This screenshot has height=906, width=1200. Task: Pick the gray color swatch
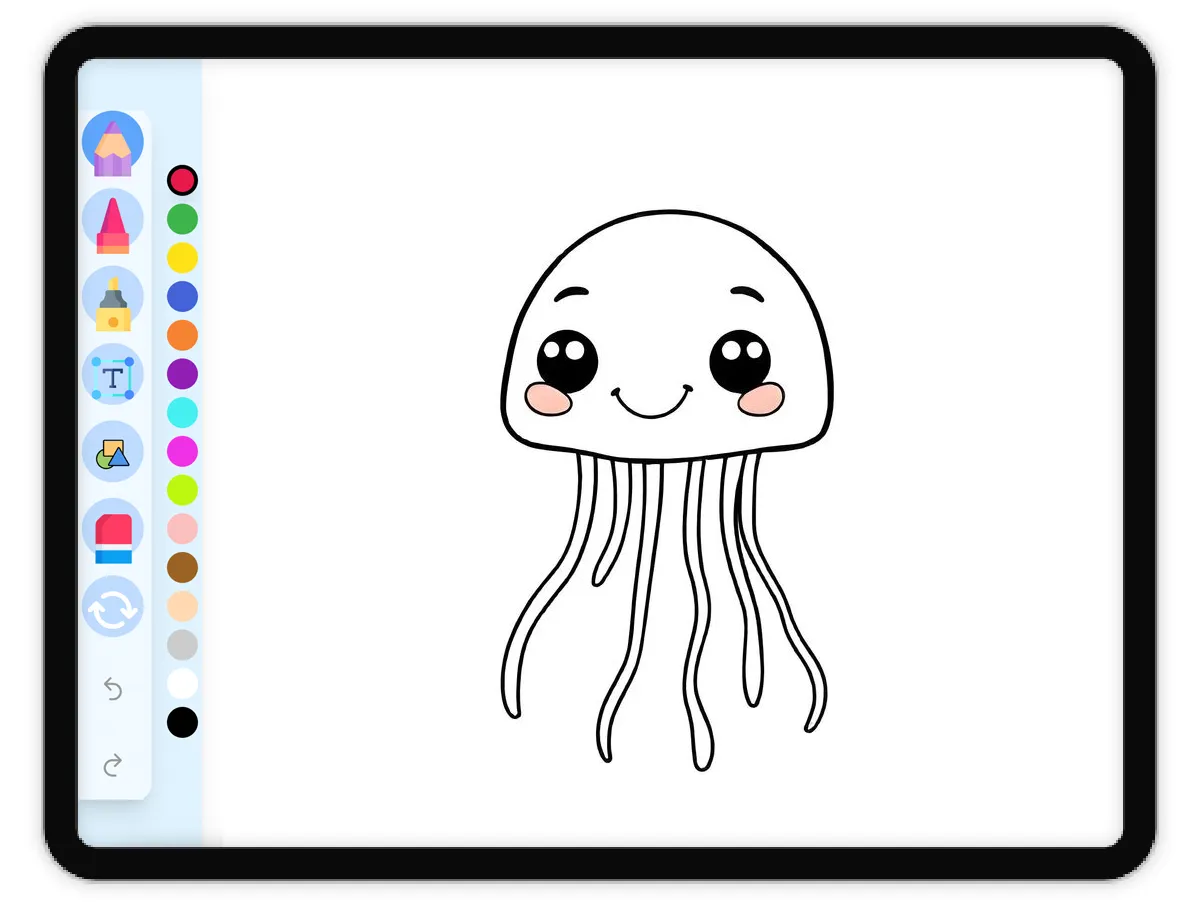(182, 645)
